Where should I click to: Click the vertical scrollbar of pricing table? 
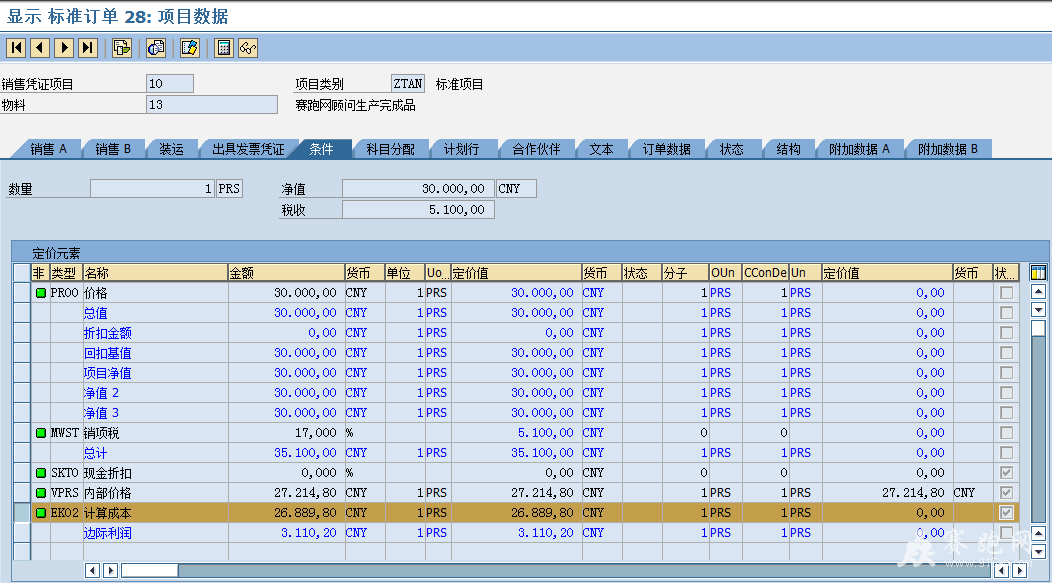[x=1038, y=423]
